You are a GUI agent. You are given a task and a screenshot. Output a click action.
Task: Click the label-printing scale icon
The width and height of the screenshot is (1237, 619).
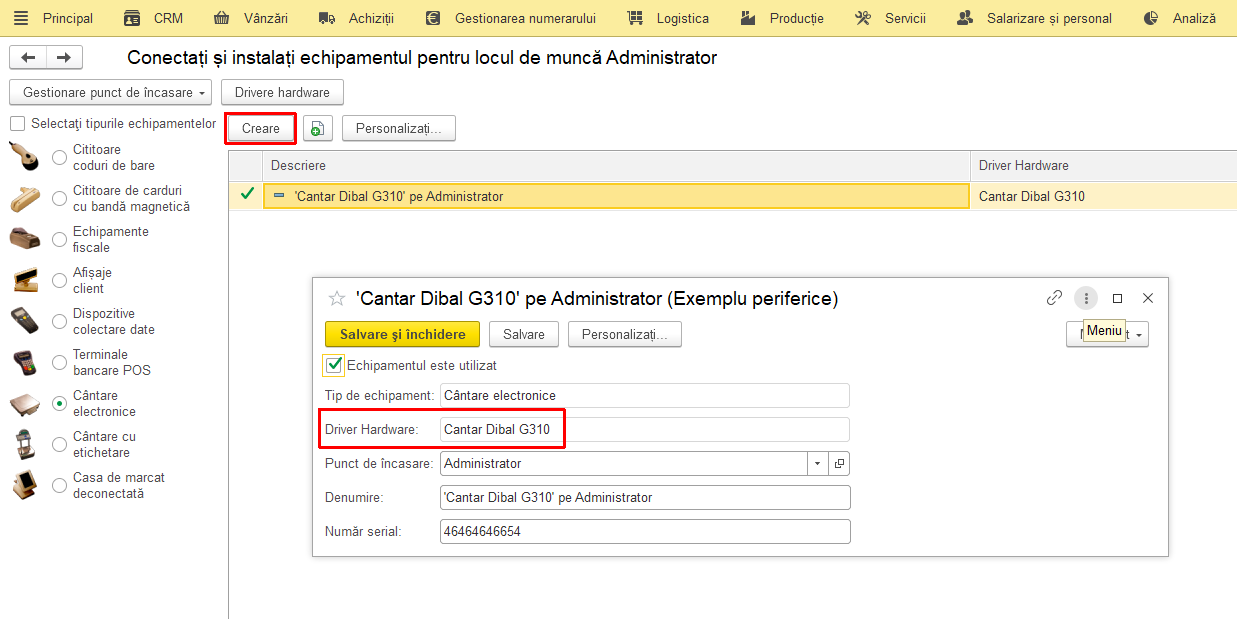coord(24,444)
